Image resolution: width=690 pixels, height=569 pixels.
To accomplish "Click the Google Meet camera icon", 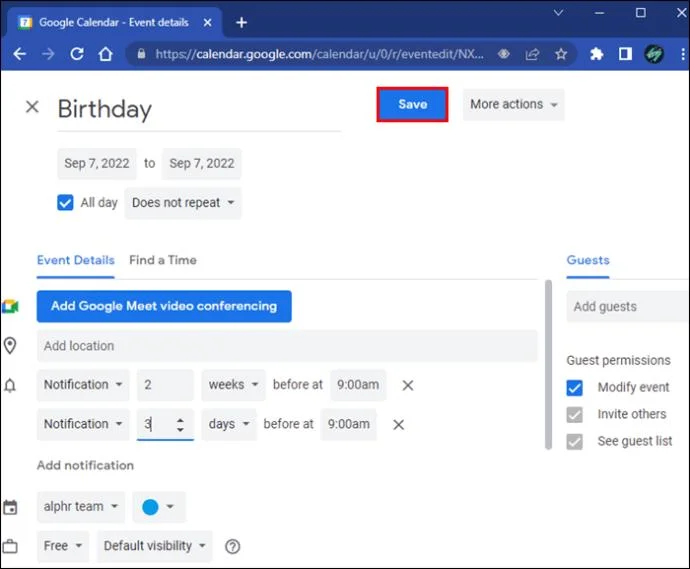I will point(10,306).
